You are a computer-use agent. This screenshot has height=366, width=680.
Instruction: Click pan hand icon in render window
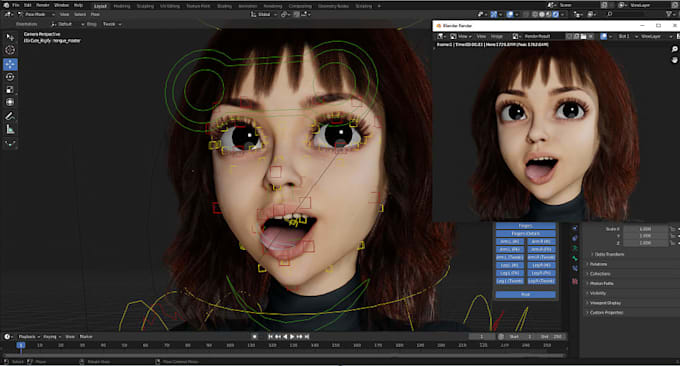675,60
